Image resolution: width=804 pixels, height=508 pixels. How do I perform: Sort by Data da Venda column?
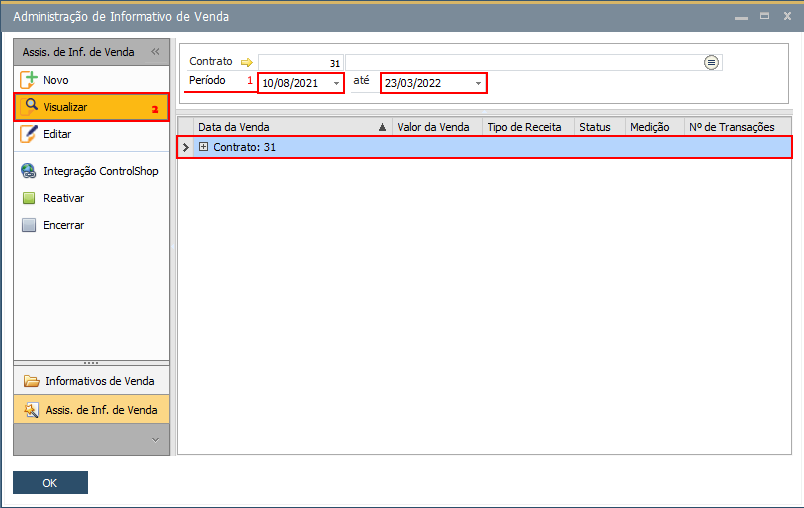(292, 127)
